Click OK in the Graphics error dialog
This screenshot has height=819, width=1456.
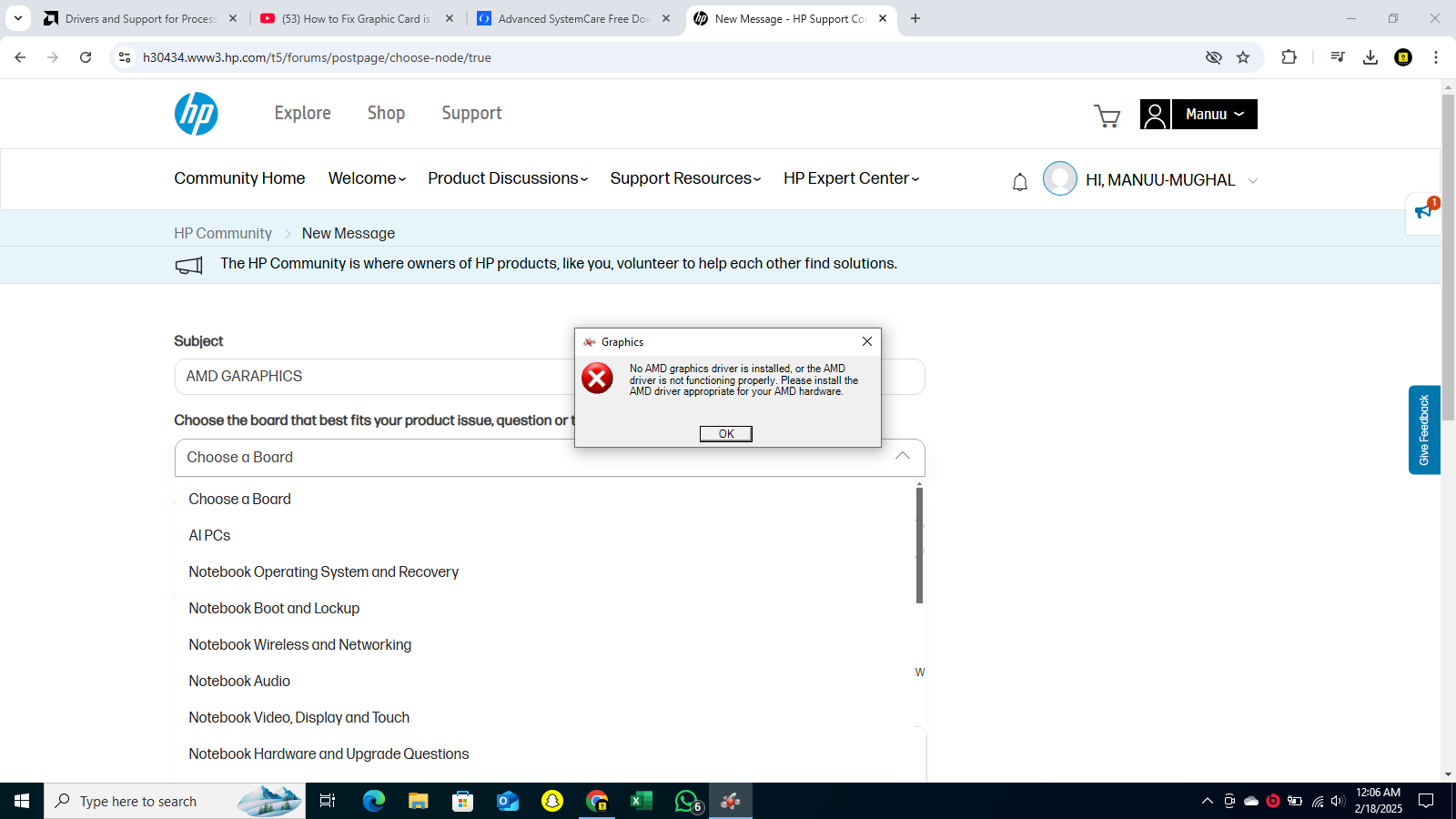[x=726, y=434]
